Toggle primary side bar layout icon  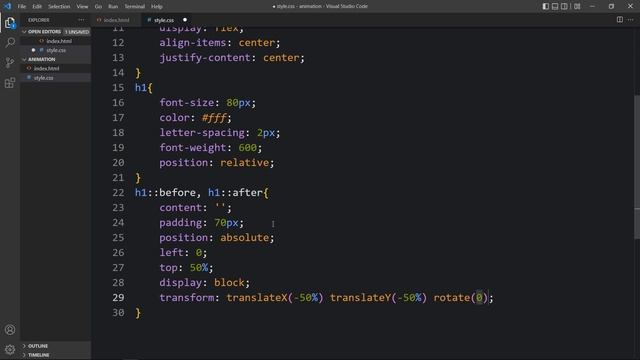pos(546,6)
